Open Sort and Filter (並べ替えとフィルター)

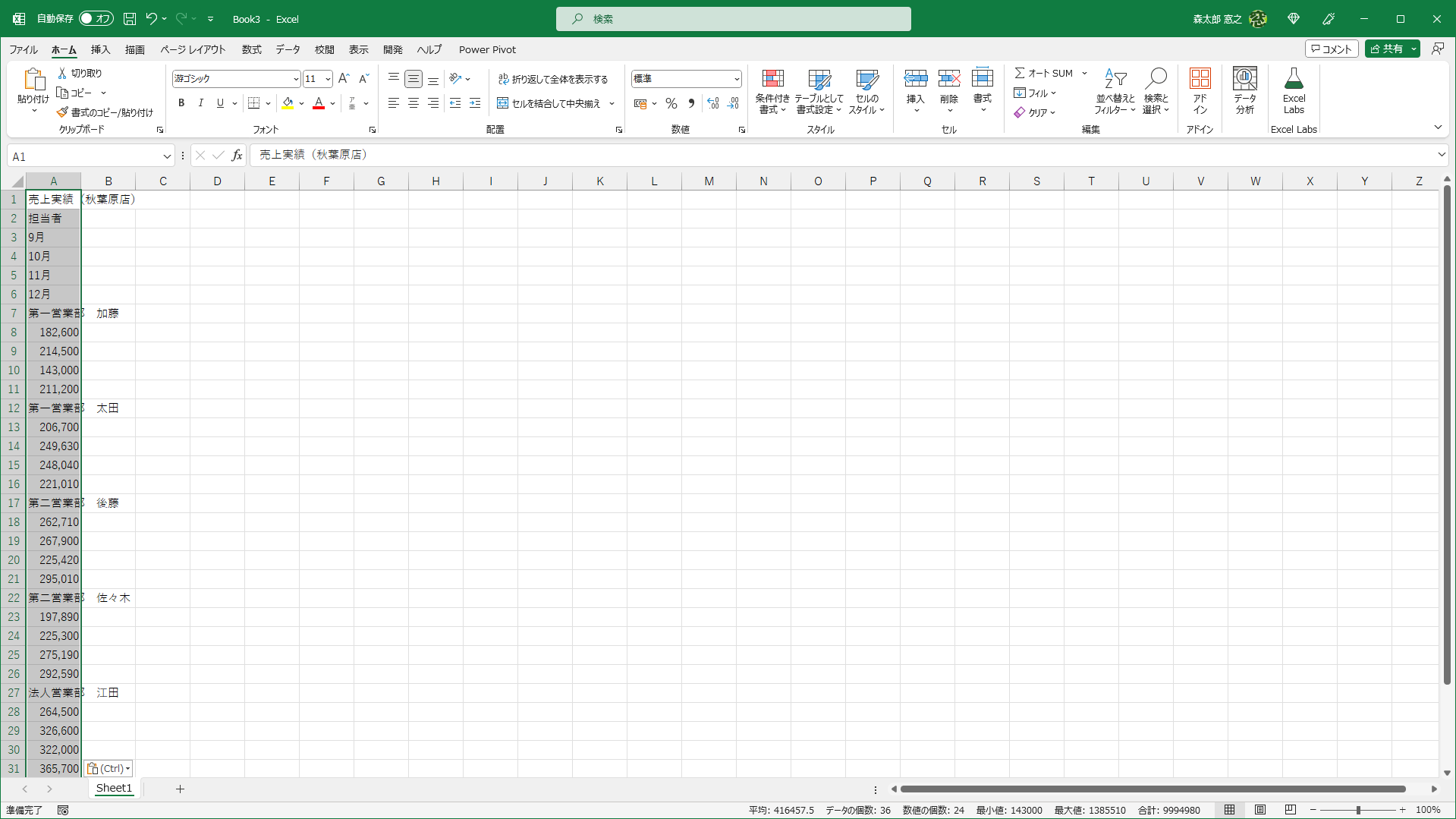[1115, 92]
